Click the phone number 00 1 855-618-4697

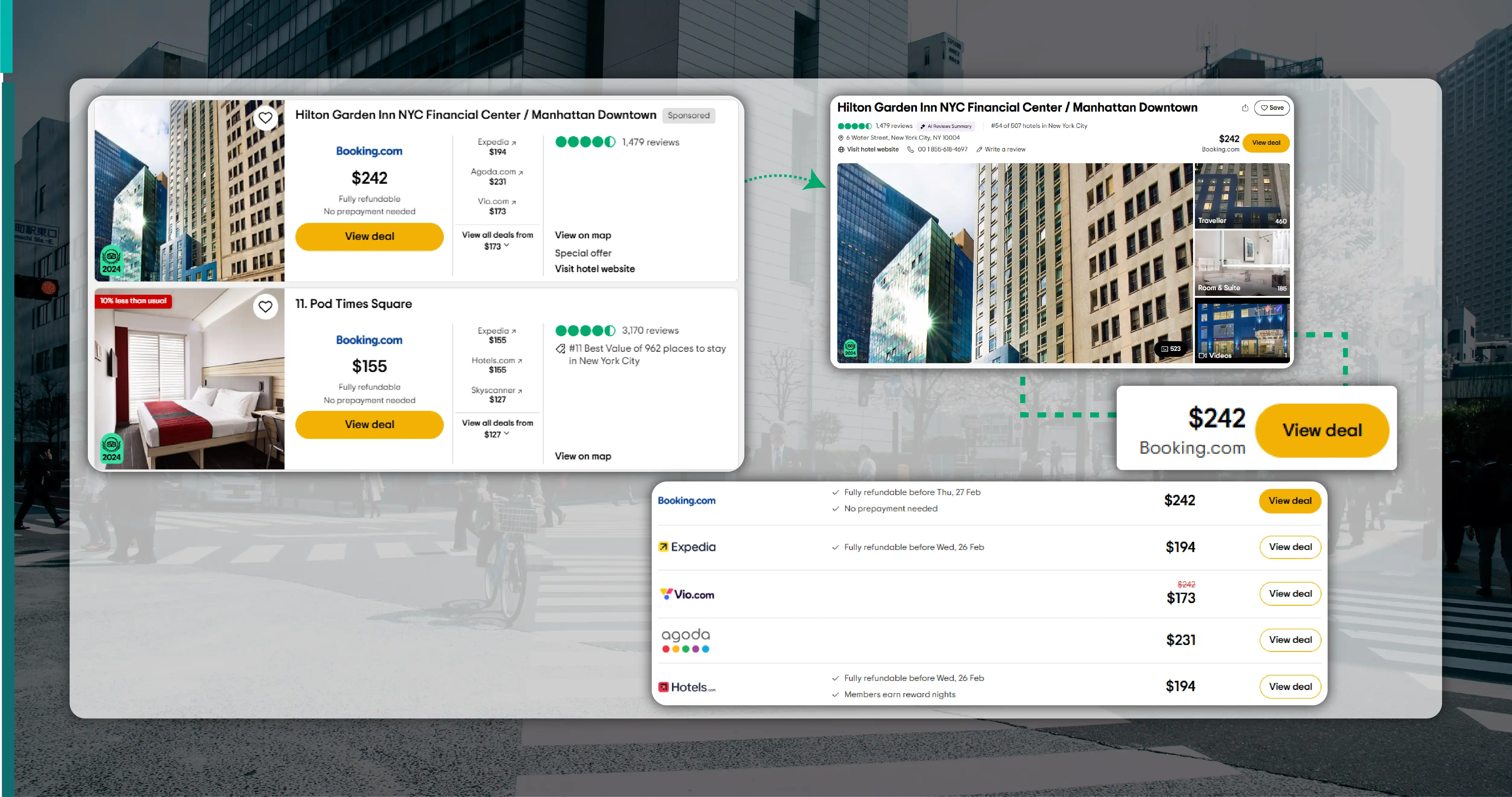pos(943,150)
